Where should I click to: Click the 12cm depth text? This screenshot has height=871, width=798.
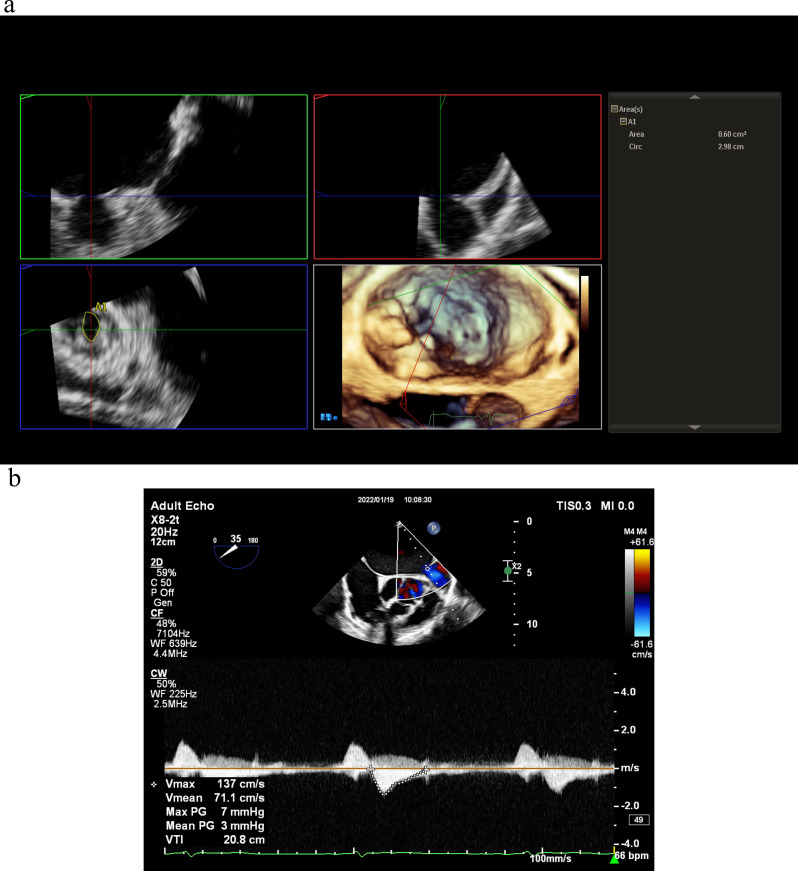[x=163, y=542]
